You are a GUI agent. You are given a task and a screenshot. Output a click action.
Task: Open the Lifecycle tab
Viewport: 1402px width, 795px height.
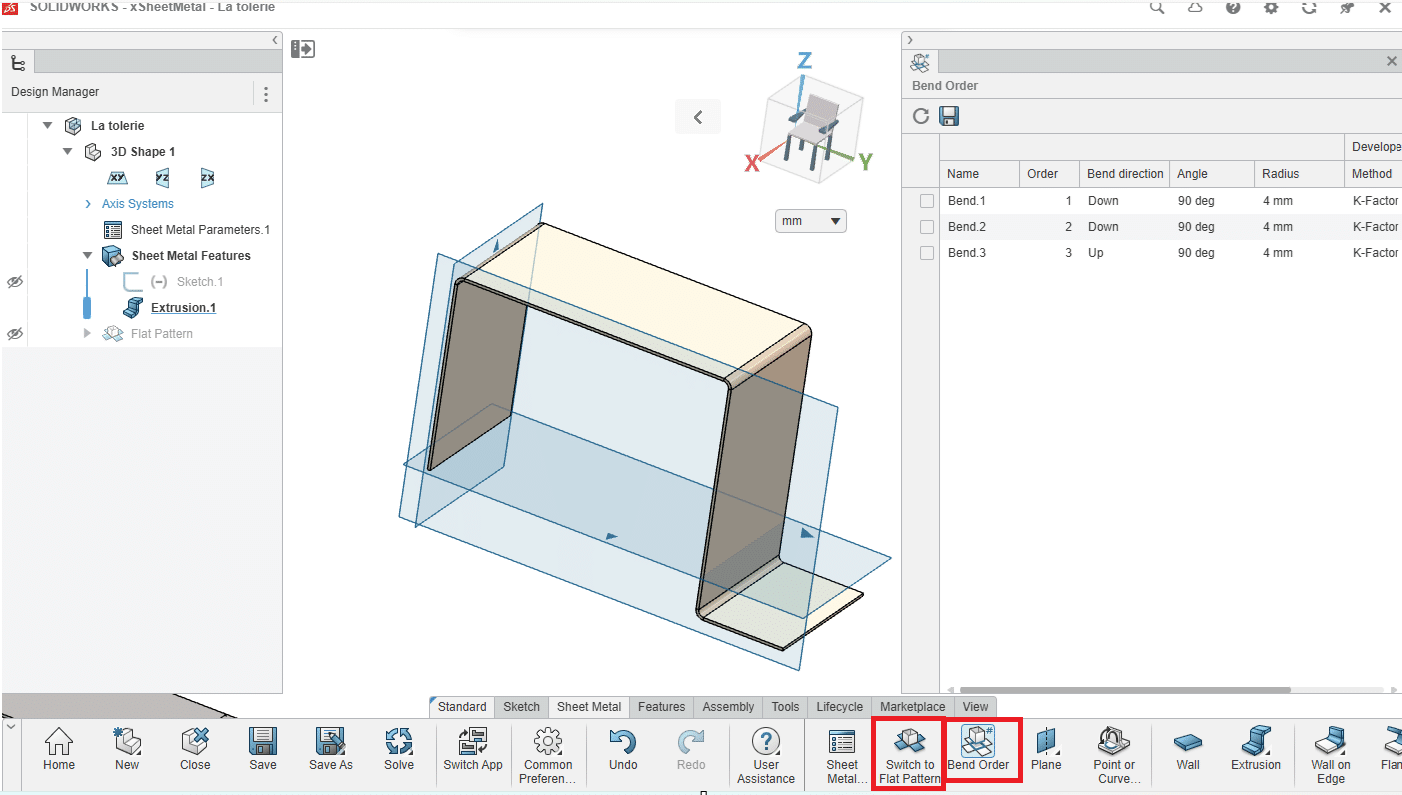[x=839, y=707]
